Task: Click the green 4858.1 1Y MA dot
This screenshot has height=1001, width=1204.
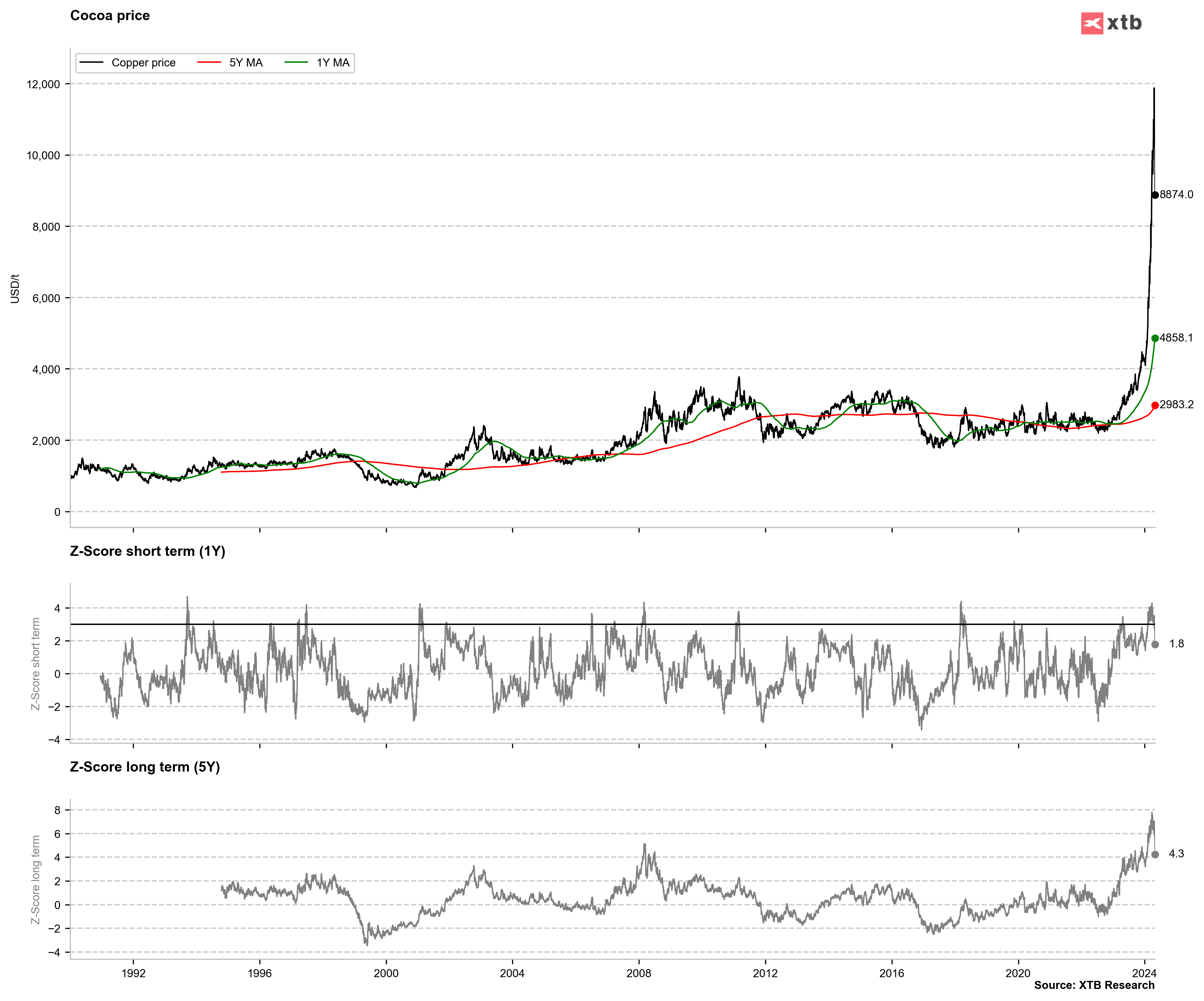Action: point(1155,338)
